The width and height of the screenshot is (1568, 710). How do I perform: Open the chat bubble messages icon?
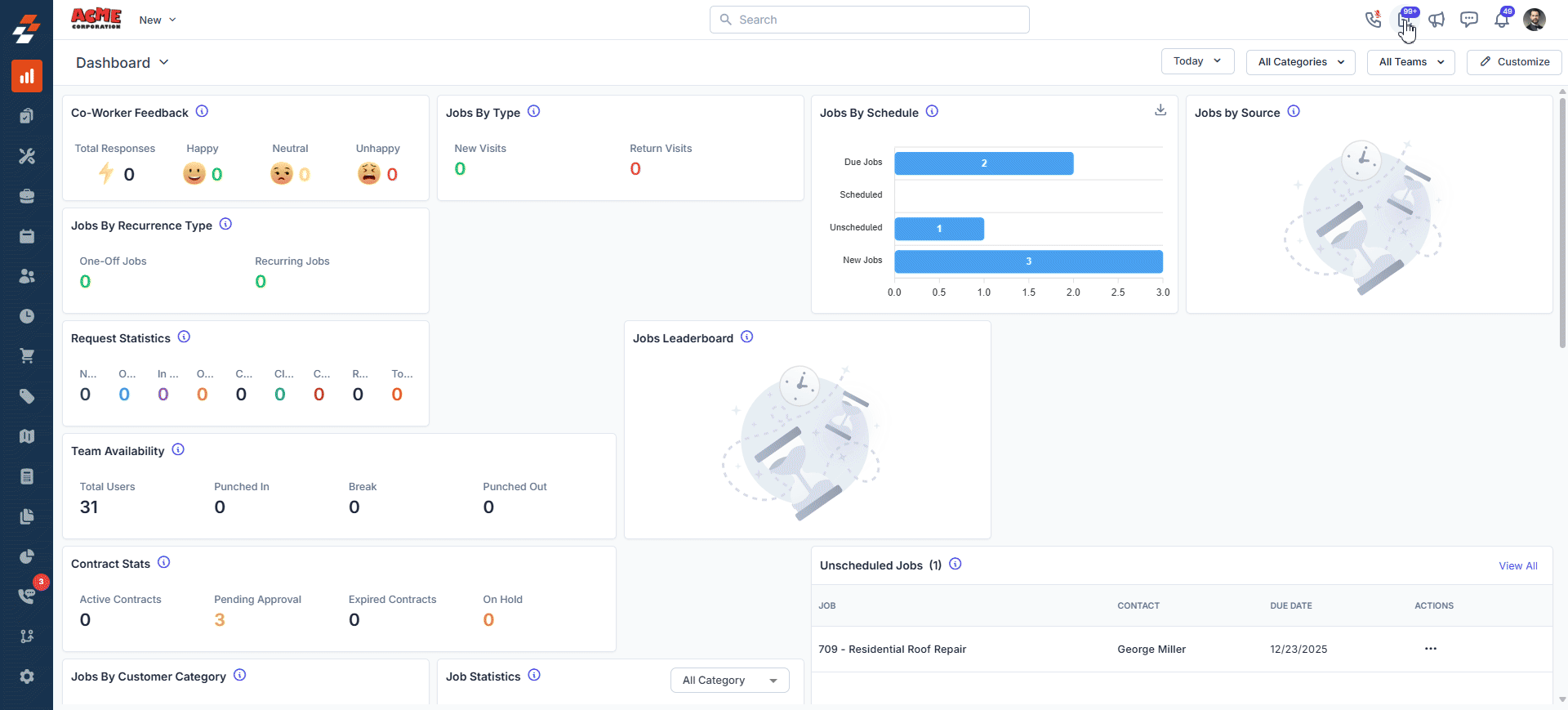click(x=1469, y=20)
